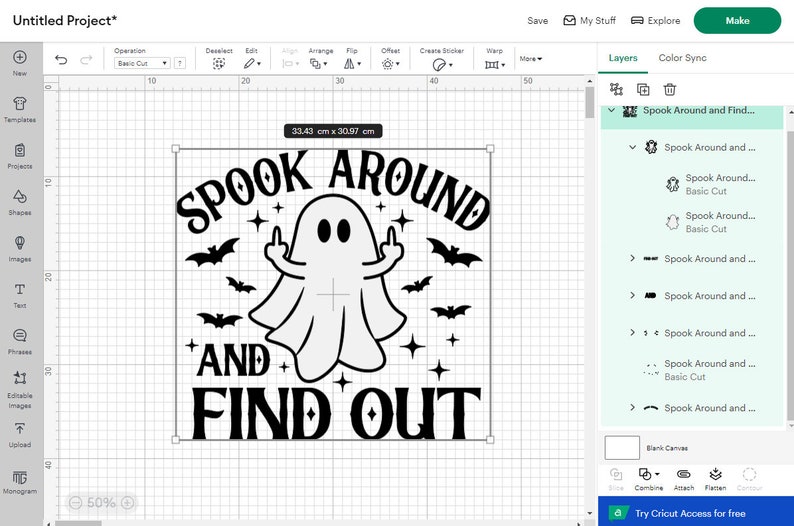Open the More toolbar menu
The image size is (794, 526).
[530, 59]
